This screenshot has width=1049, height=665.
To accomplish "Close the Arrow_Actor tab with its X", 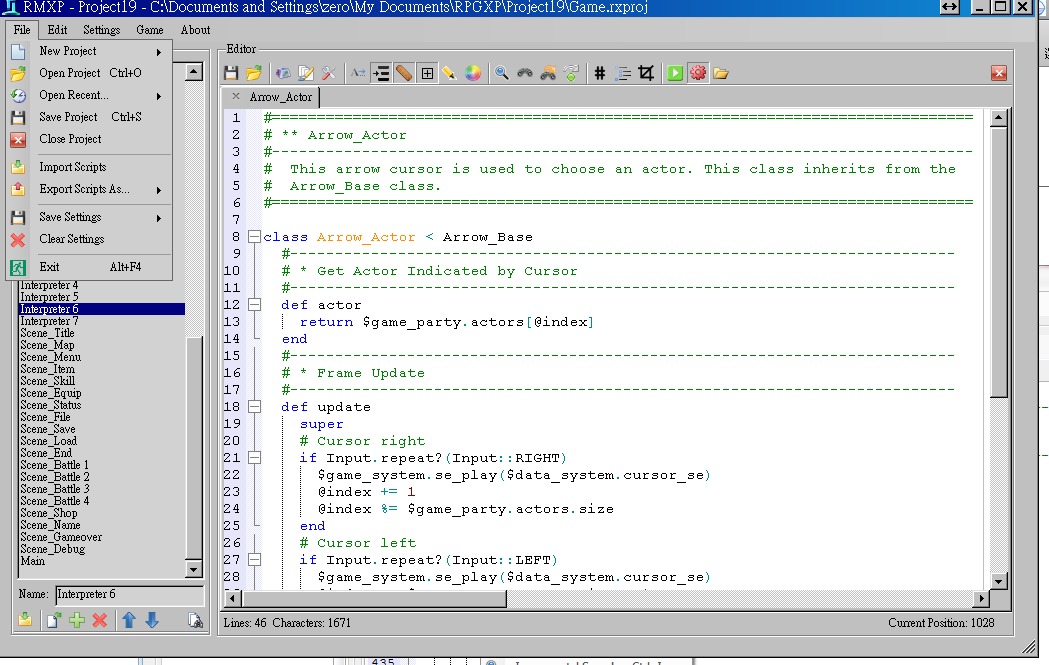I will click(235, 96).
